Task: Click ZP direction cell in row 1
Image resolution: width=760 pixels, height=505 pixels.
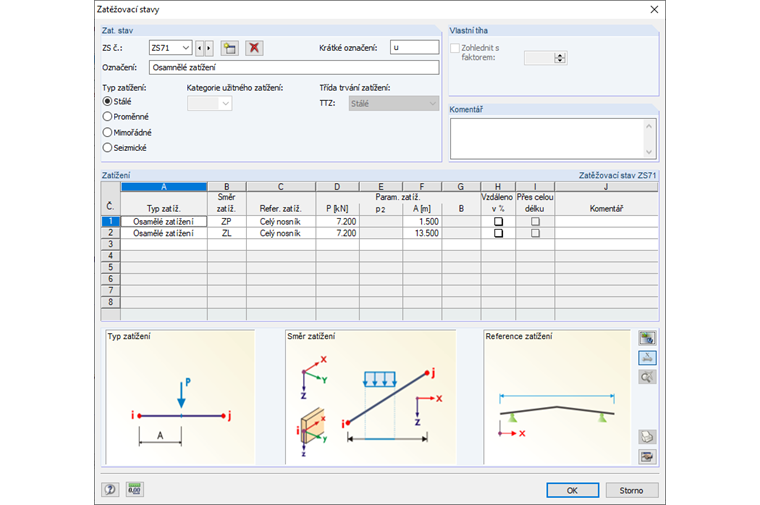Action: (x=226, y=221)
